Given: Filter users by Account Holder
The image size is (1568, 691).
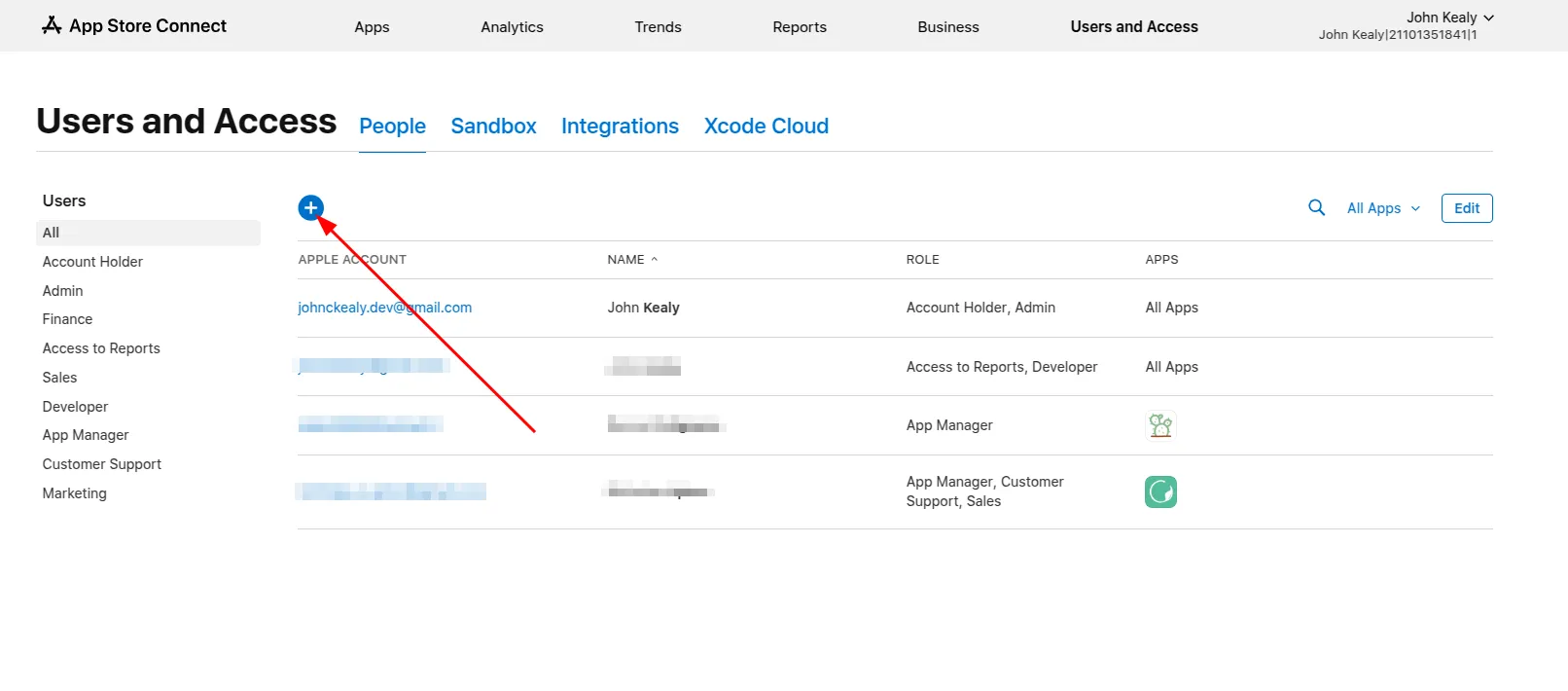Looking at the screenshot, I should [92, 262].
